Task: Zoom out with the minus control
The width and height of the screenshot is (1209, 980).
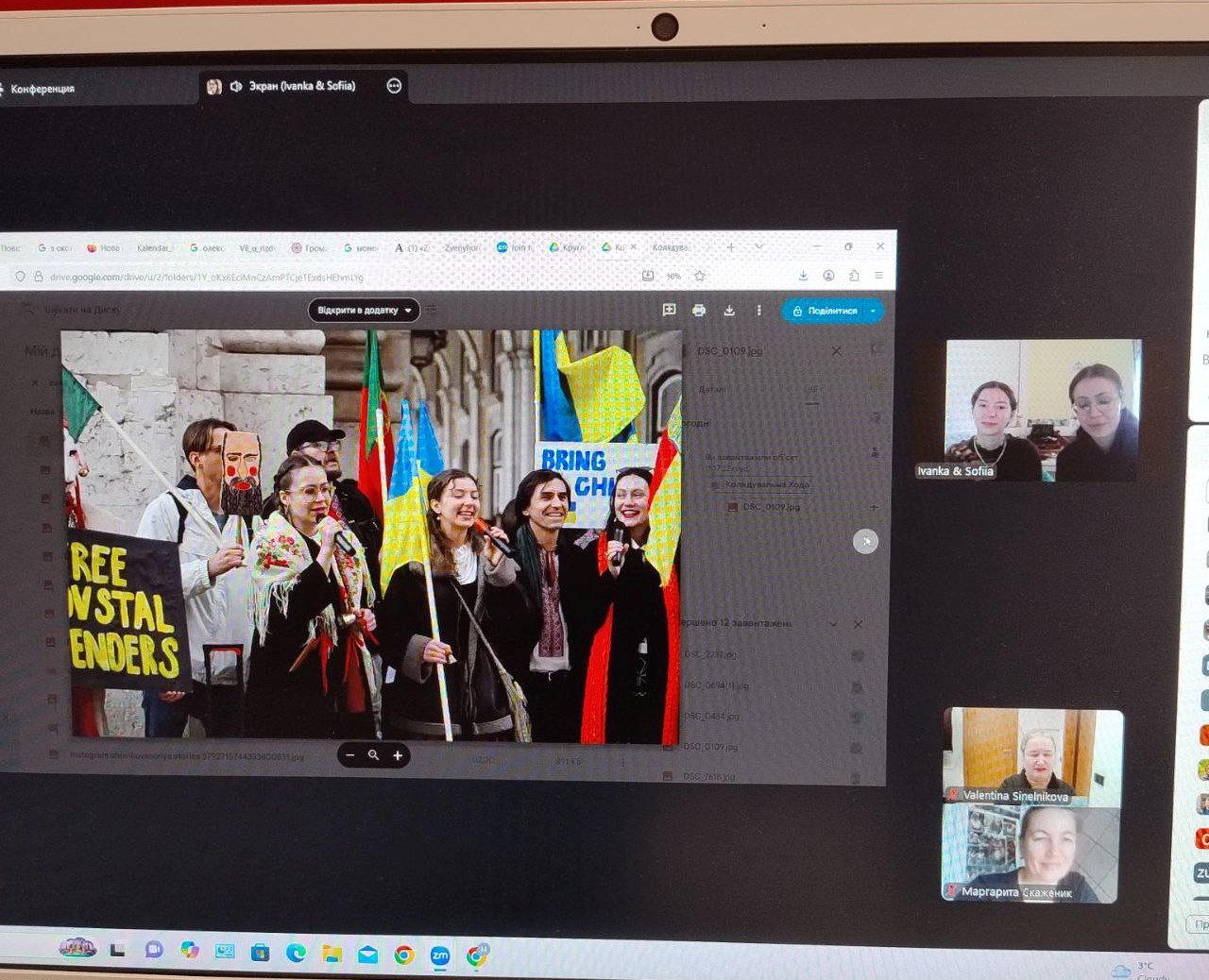Action: pos(350,755)
